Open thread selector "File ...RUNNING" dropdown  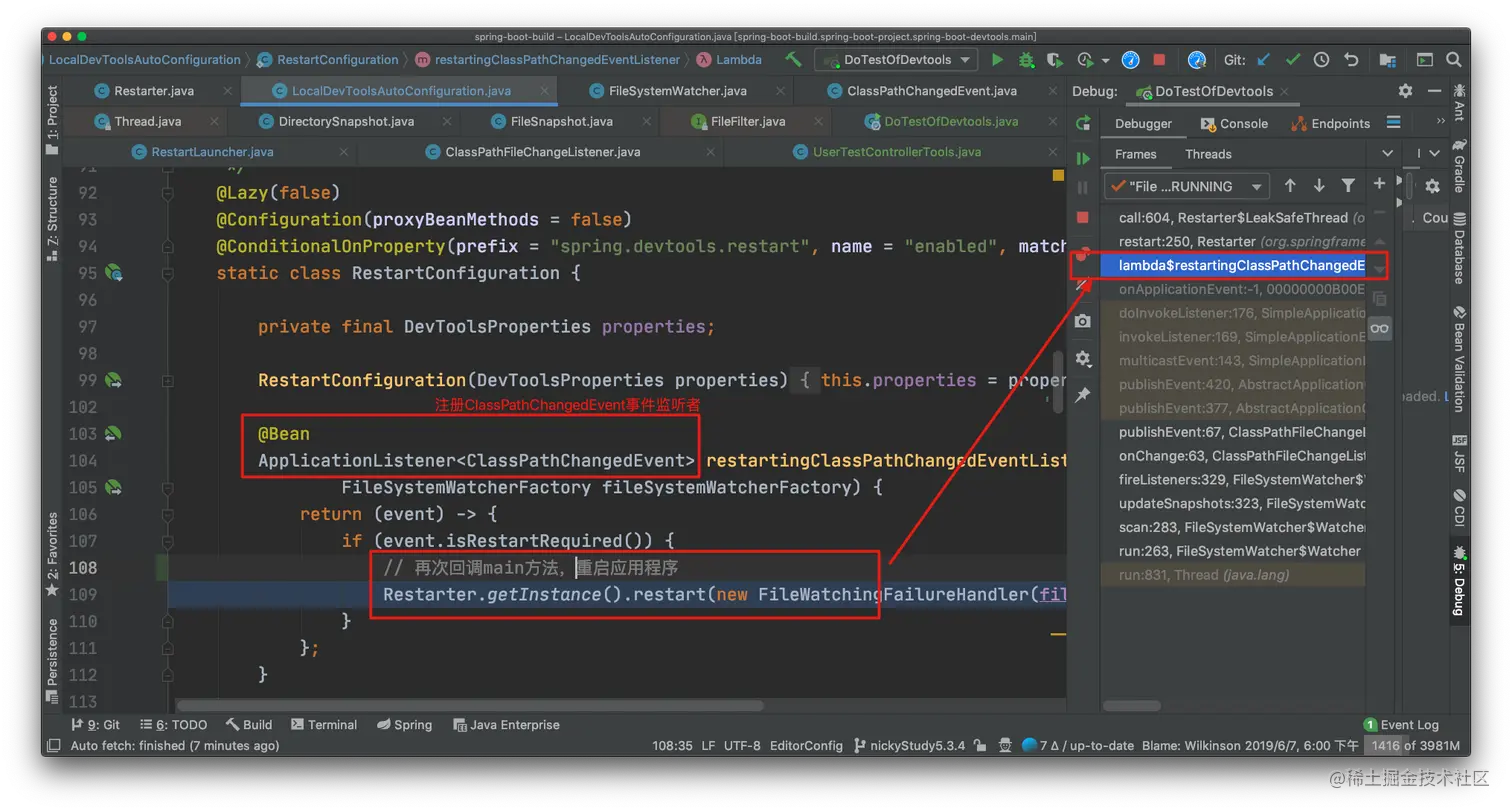(x=1187, y=186)
